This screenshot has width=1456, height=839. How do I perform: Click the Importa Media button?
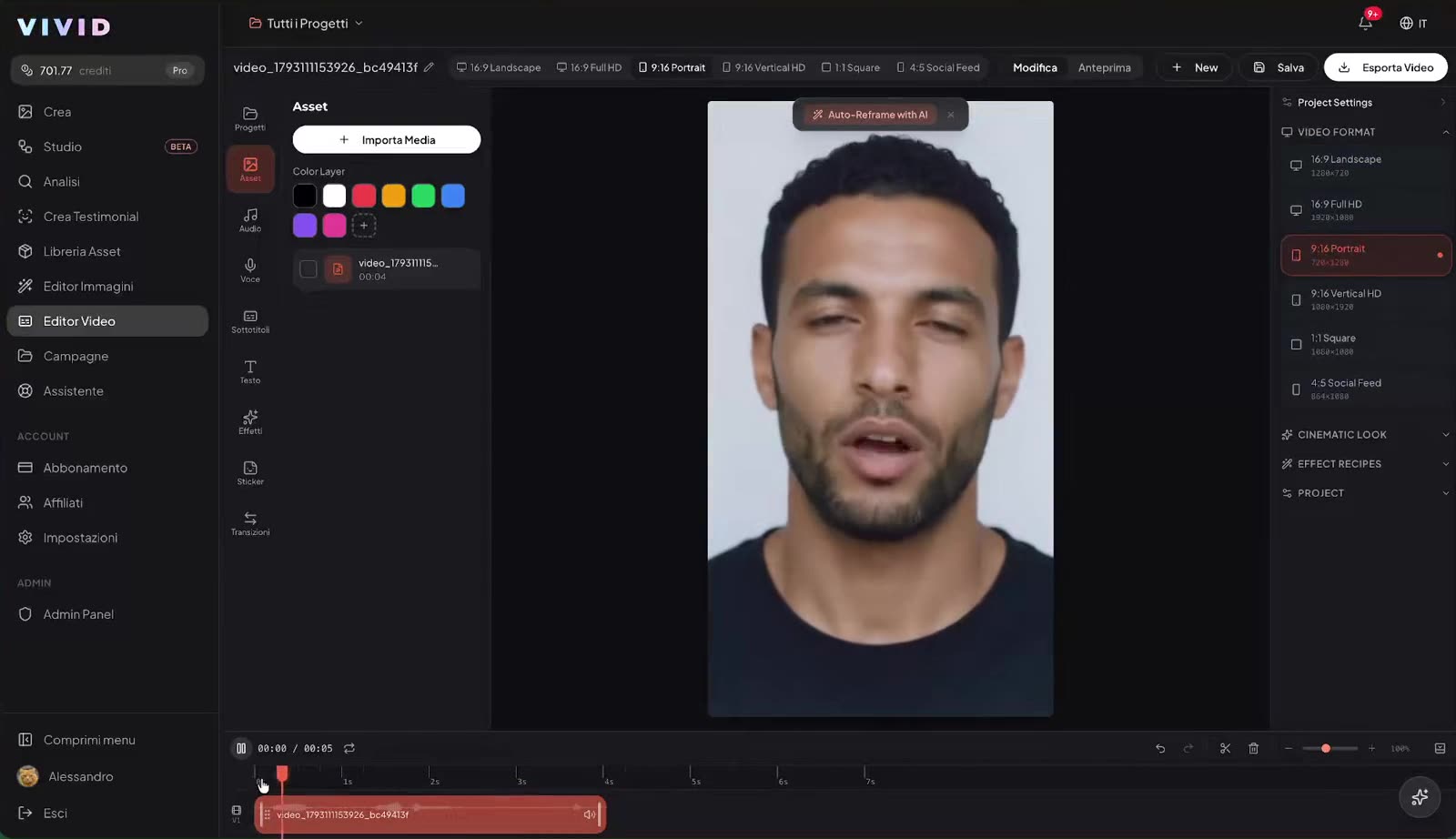[387, 139]
